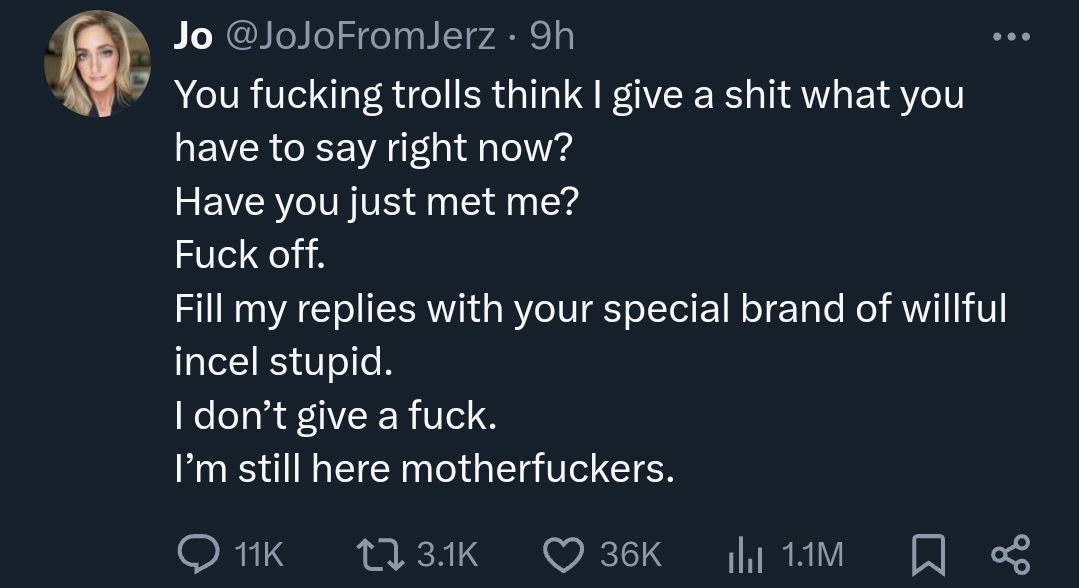
Task: Click the text "I'm still here"
Action: 282,469
